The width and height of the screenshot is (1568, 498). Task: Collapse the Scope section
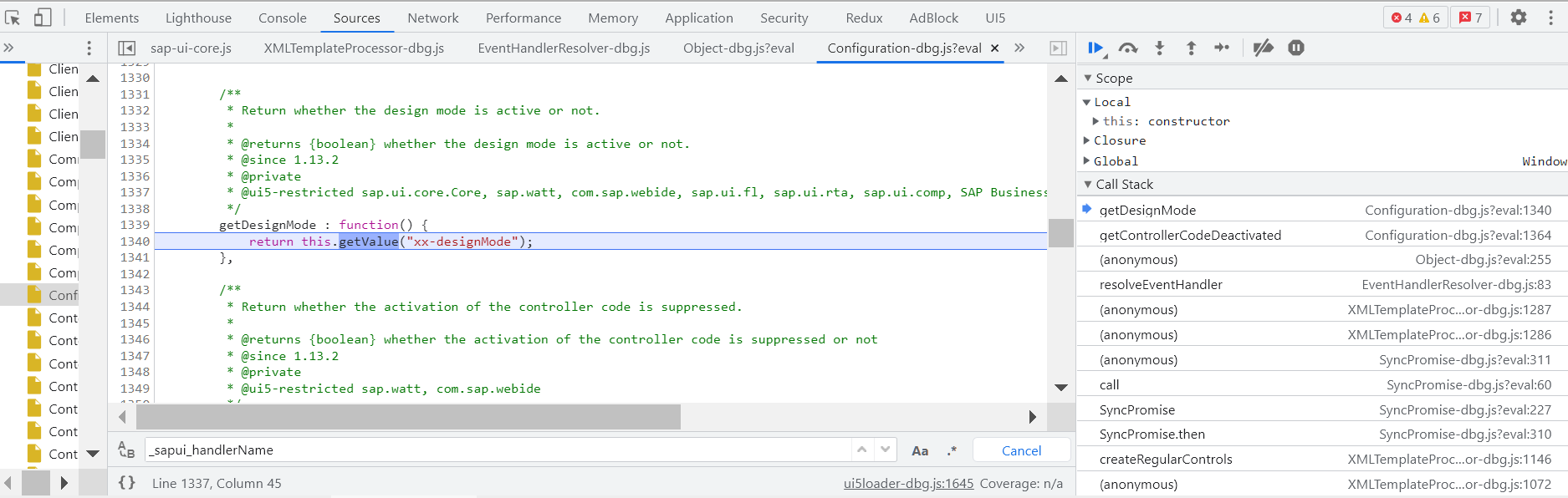coord(1088,79)
